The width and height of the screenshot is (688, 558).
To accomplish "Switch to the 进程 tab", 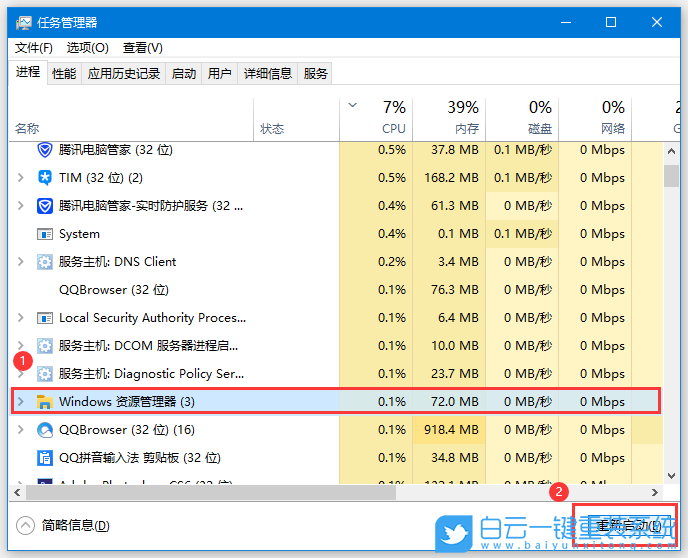I will click(28, 72).
